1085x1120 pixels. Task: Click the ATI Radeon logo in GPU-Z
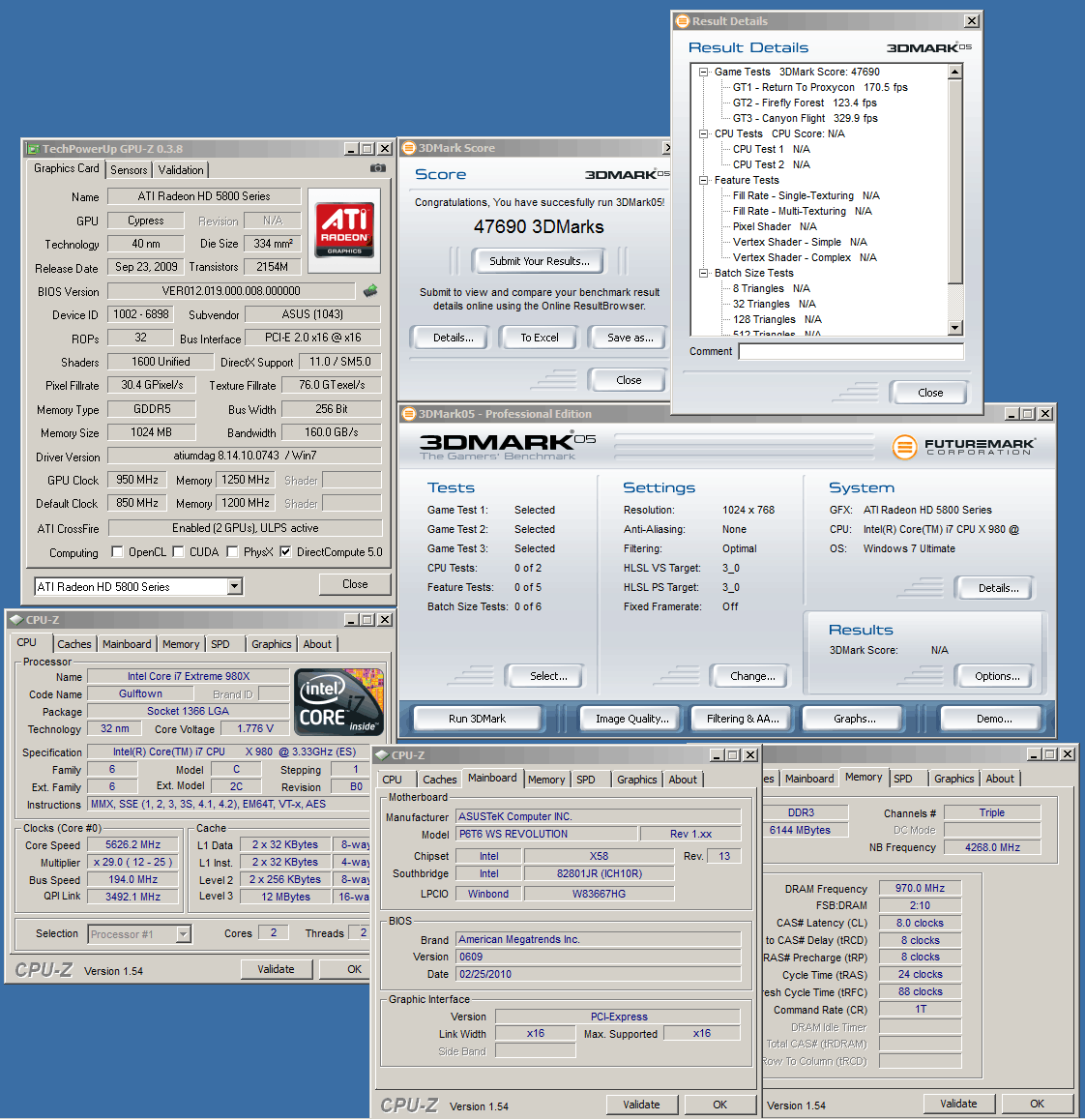[344, 228]
